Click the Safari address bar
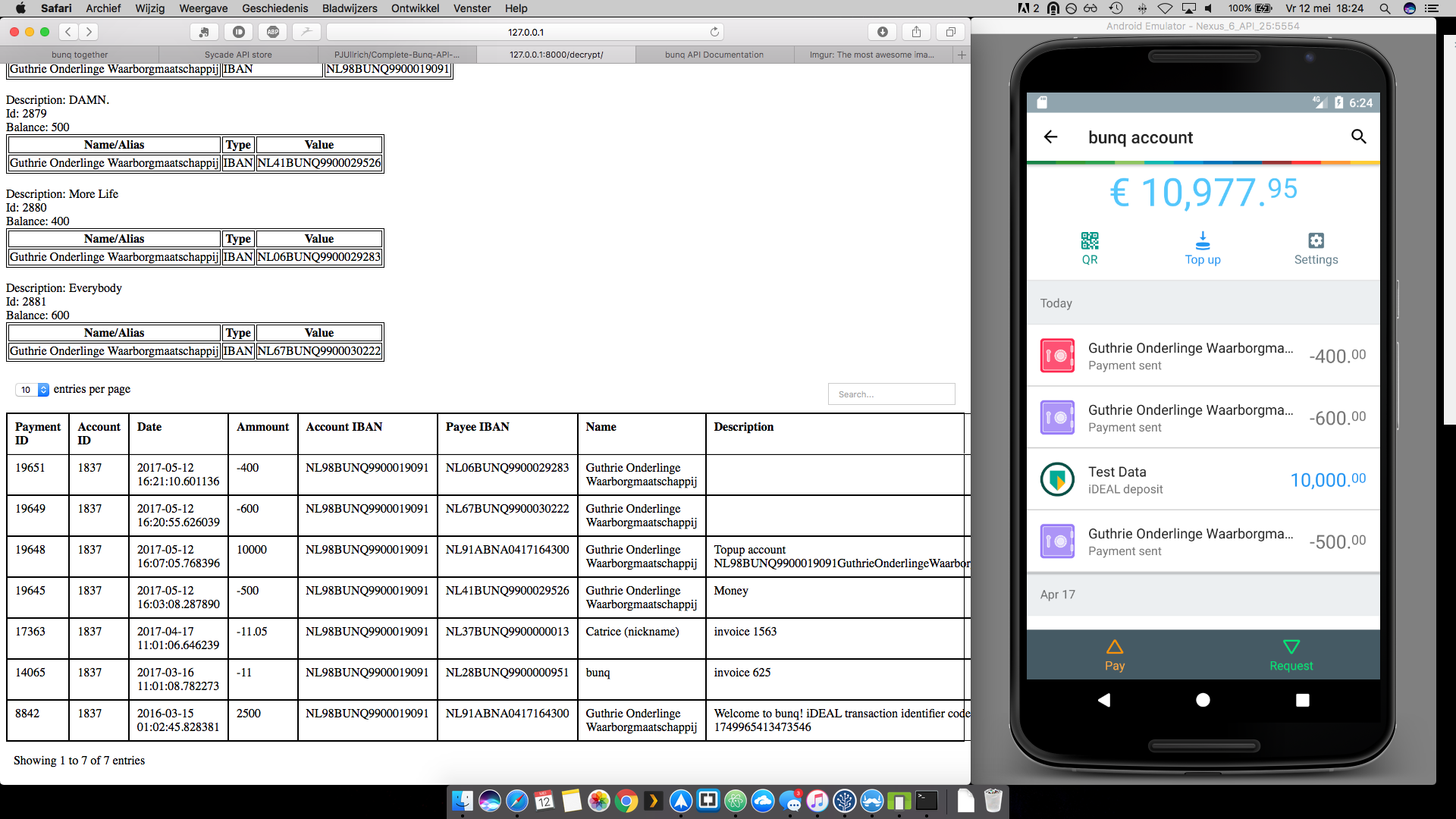 tap(525, 32)
